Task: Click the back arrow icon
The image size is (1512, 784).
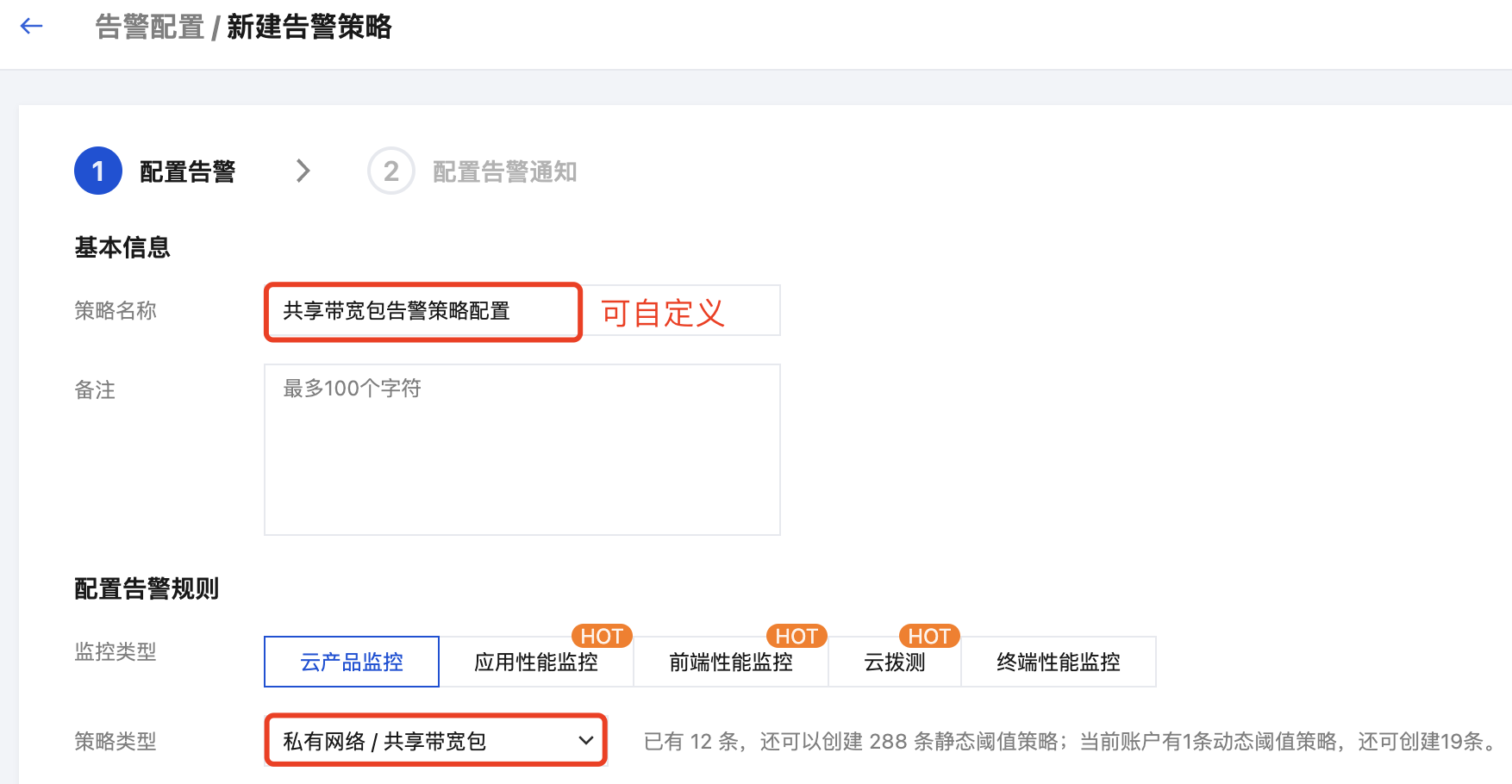Action: click(x=32, y=27)
